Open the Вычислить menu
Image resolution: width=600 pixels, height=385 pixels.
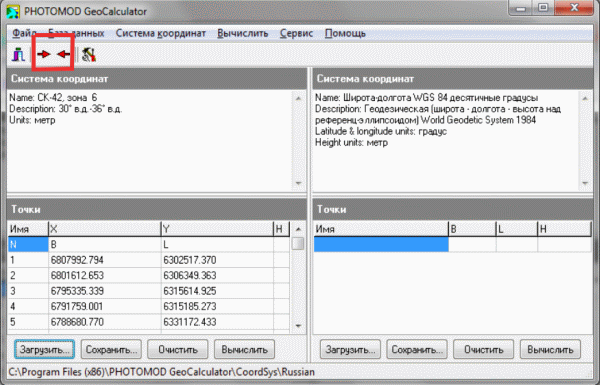pos(243,34)
